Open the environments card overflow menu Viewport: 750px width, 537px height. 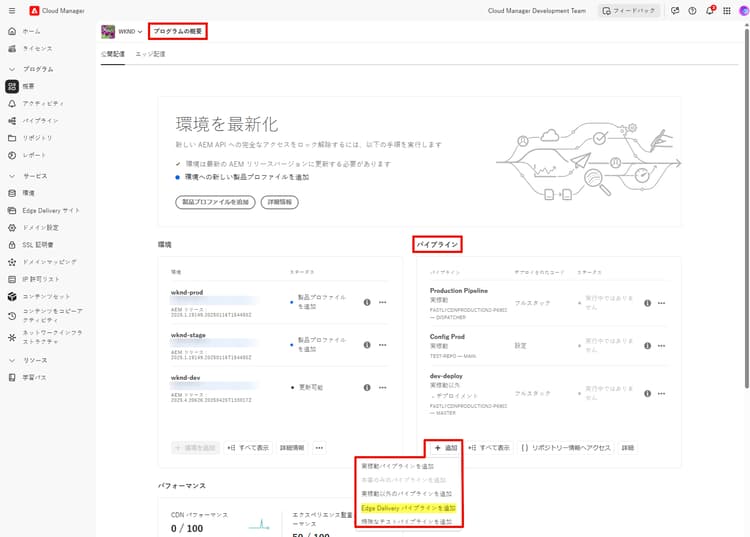pyautogui.click(x=319, y=448)
